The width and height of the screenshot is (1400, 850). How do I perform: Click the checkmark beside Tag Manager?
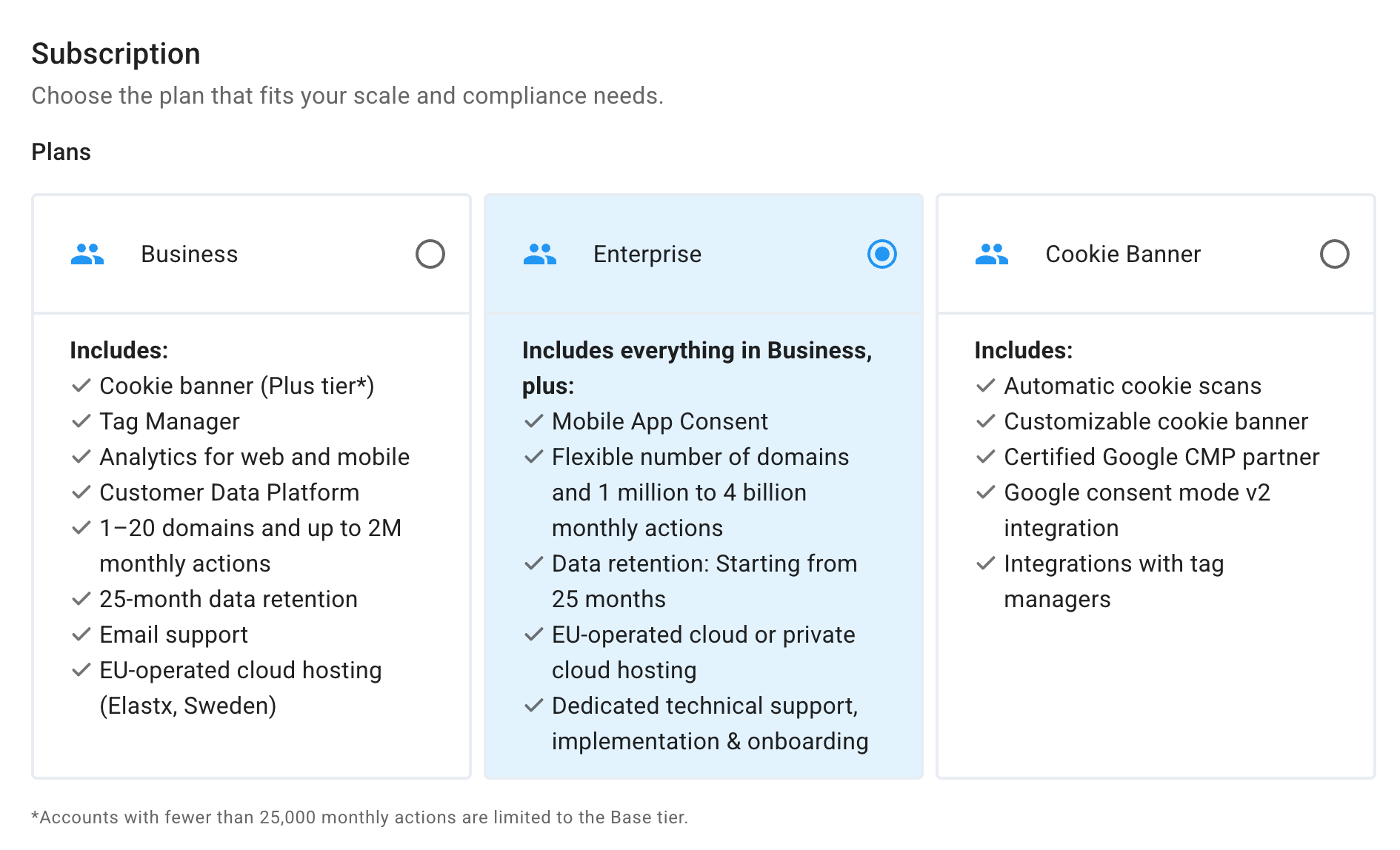81,421
